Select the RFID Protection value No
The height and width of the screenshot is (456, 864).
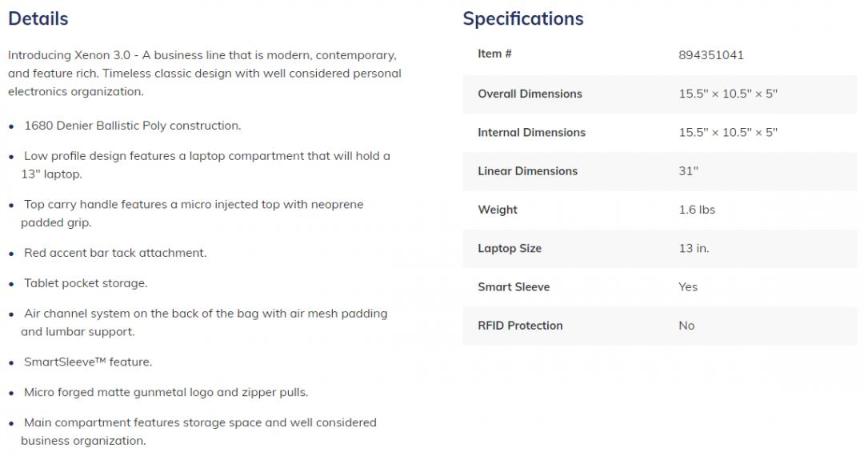point(686,325)
